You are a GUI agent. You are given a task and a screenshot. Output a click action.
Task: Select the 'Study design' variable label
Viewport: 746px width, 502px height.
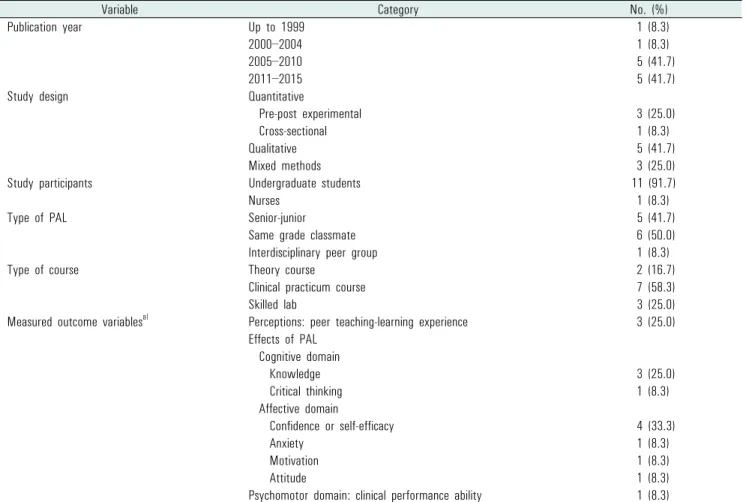coord(38,97)
